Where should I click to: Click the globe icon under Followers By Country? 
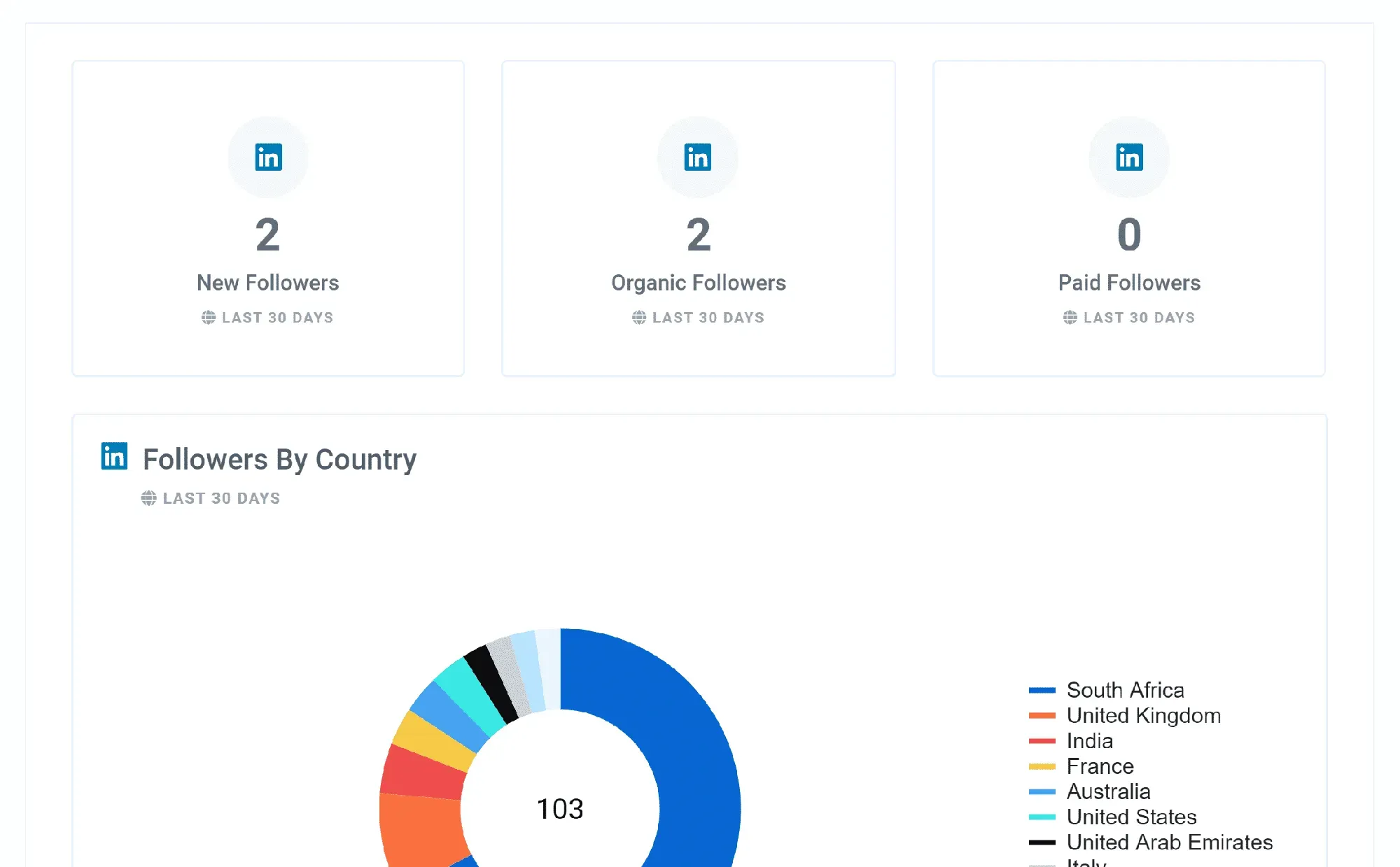click(x=148, y=498)
